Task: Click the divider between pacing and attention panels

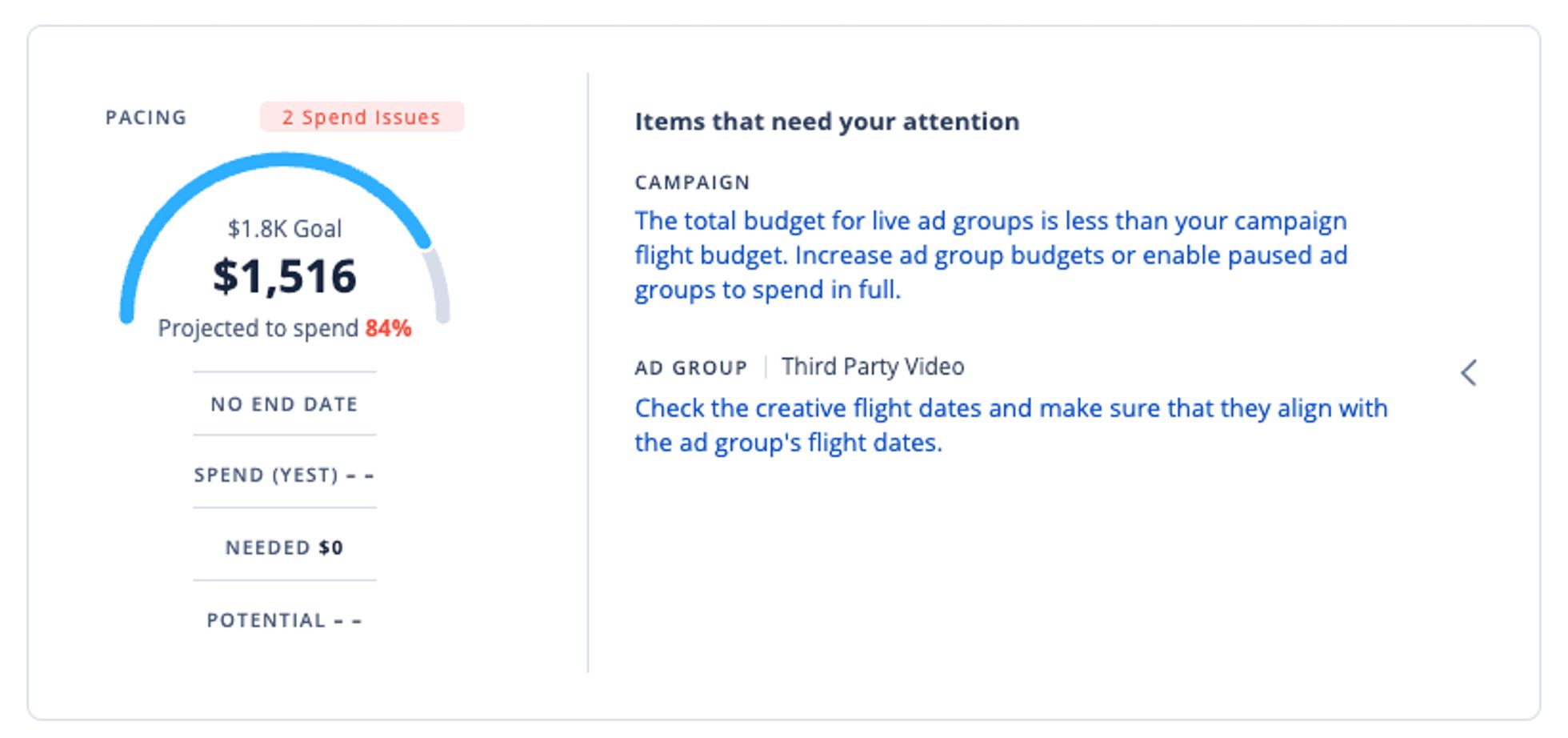Action: (588, 368)
